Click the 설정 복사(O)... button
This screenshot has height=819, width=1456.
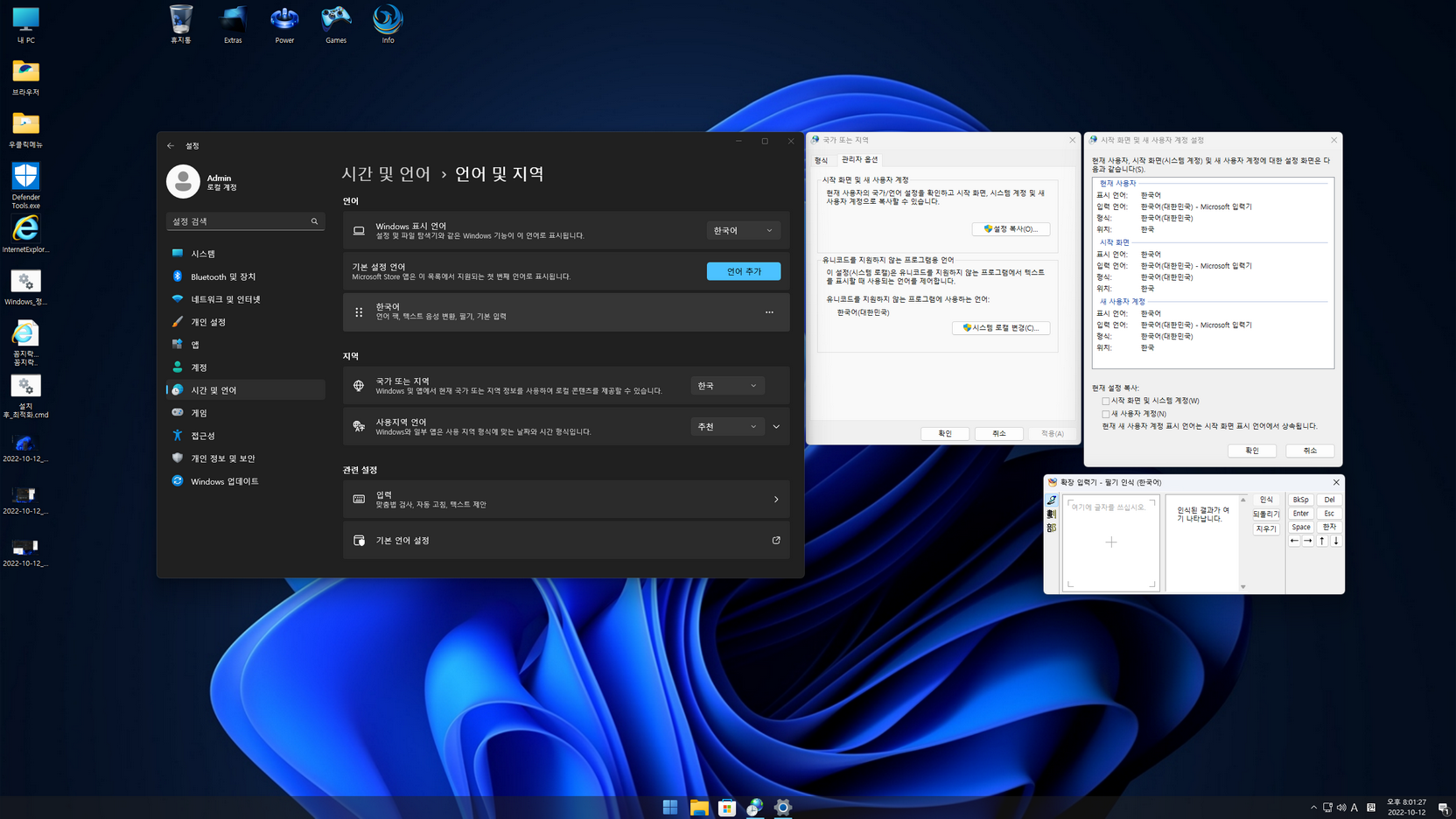click(x=1011, y=229)
